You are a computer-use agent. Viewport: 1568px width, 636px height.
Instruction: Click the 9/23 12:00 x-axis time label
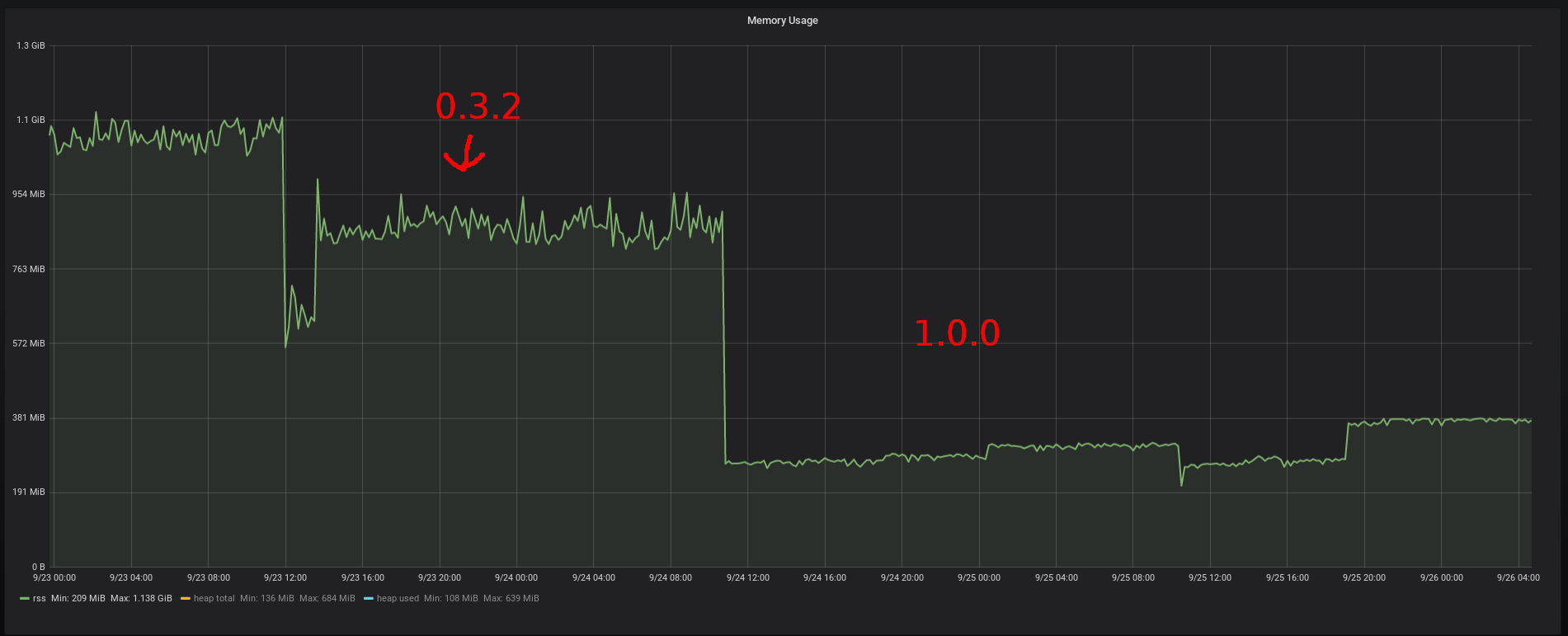(285, 577)
